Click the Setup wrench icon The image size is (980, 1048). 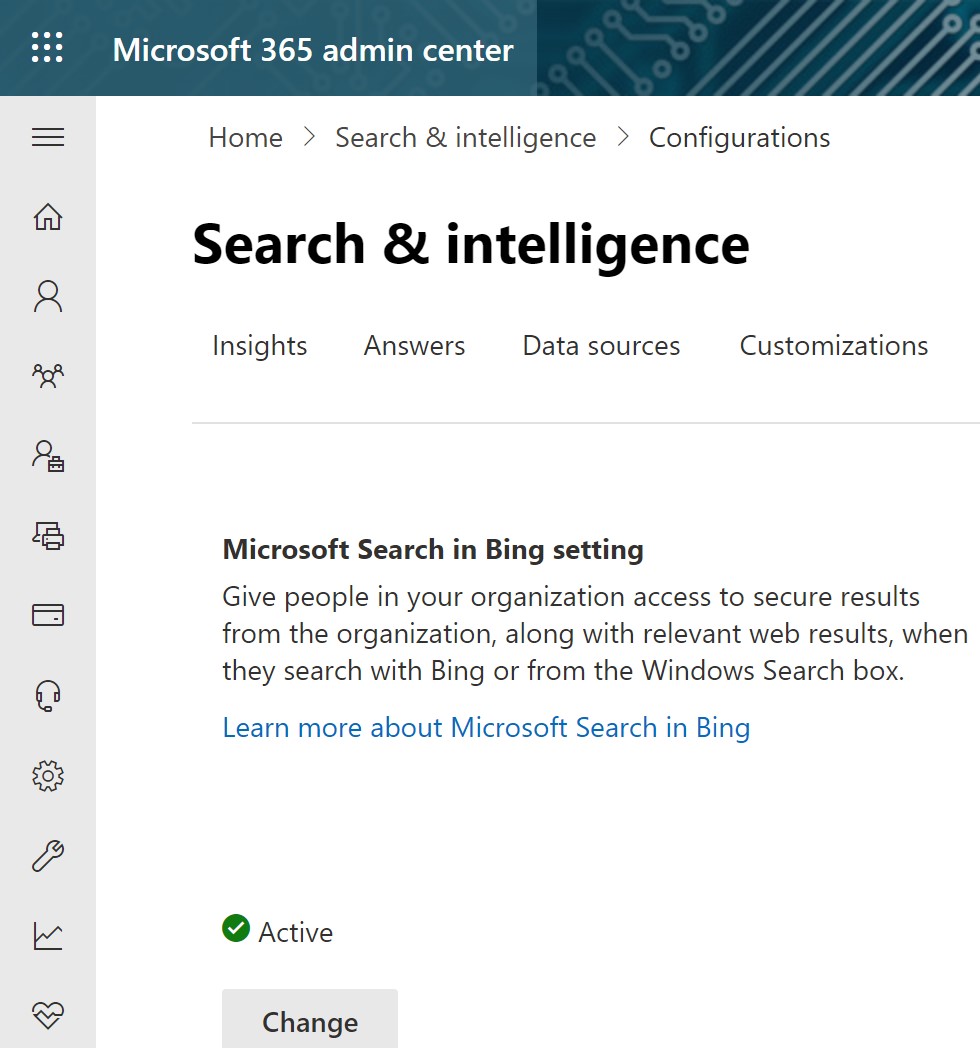(47, 856)
